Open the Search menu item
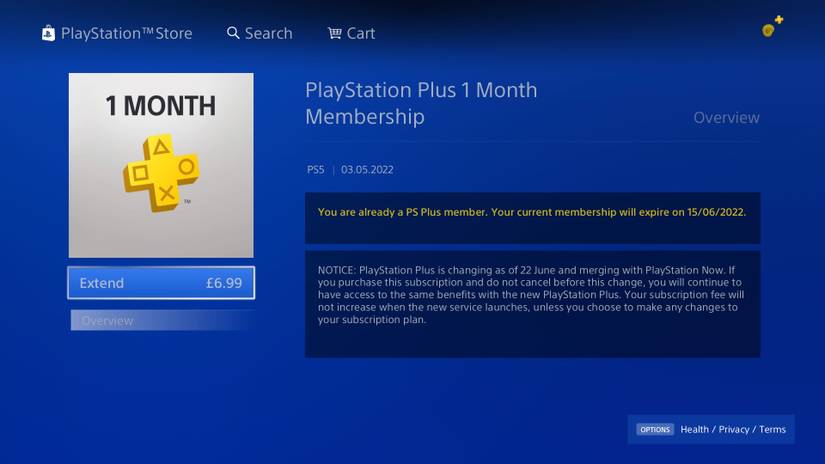The width and height of the screenshot is (825, 464). click(268, 34)
